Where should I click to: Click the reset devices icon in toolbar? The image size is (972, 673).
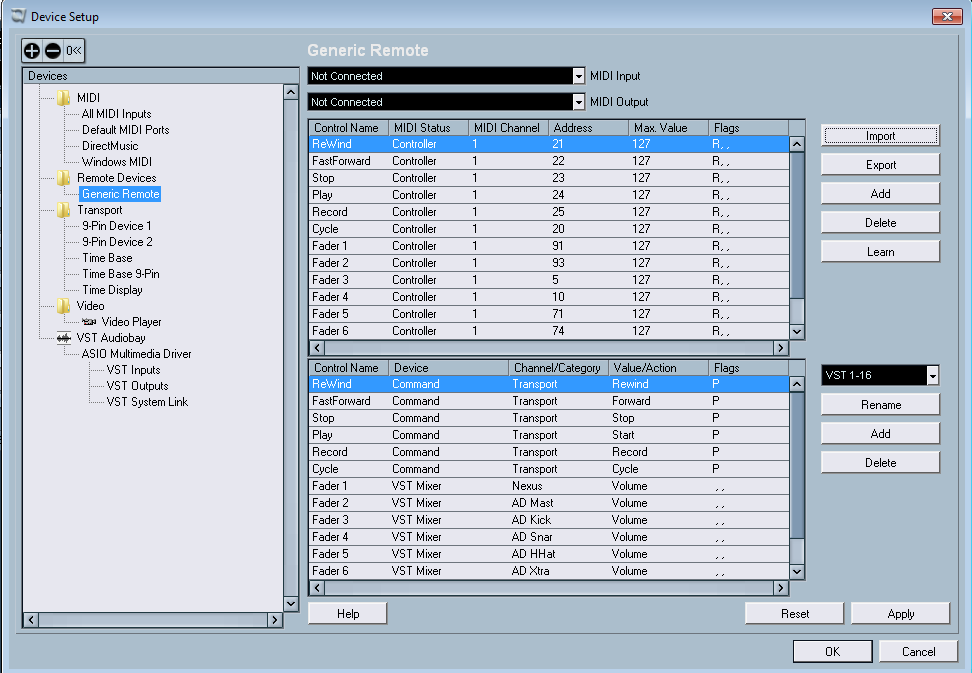(x=74, y=50)
